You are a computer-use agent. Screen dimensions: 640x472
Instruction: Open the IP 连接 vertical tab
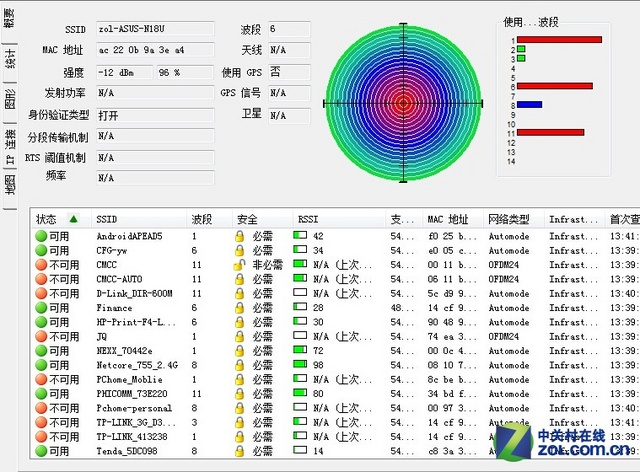[10, 147]
